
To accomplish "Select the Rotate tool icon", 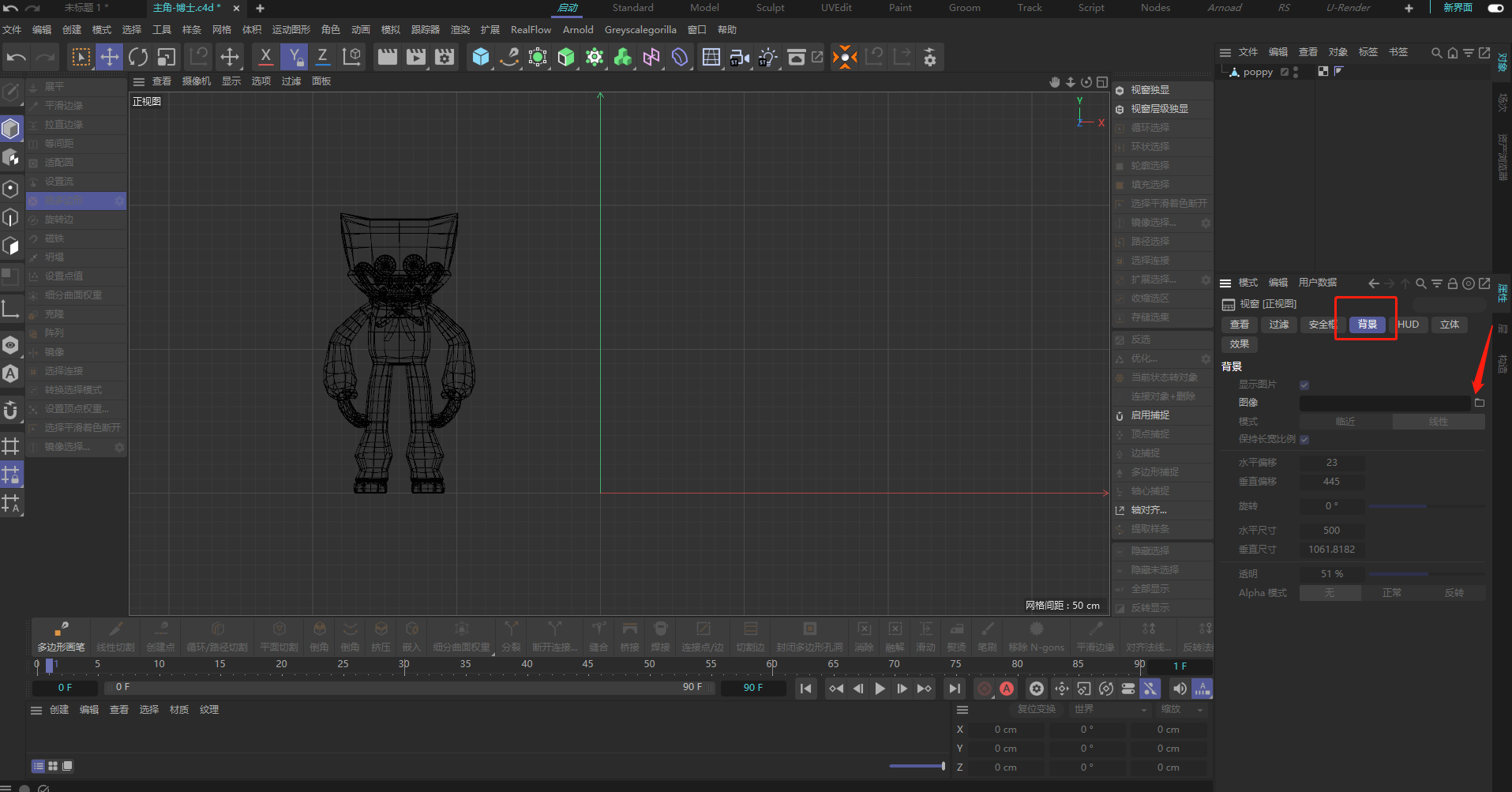I will click(138, 57).
